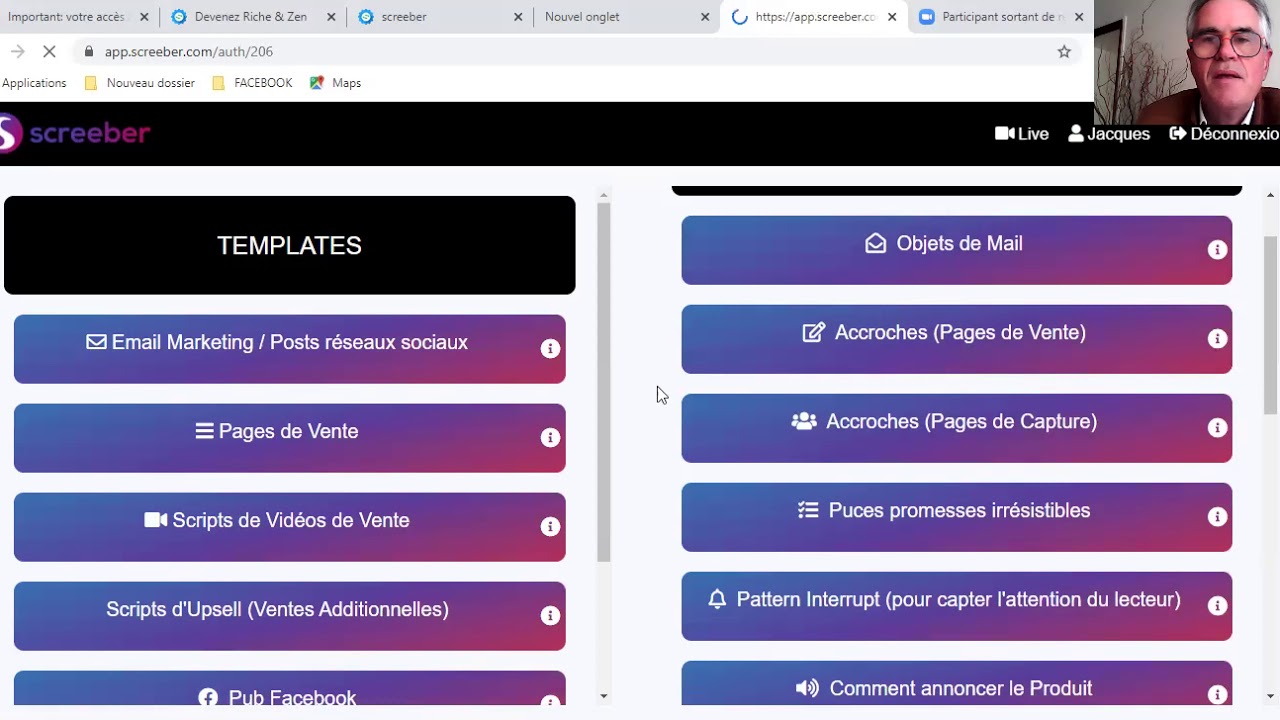Viewport: 1280px width, 720px height.
Task: Switch to Devenez Riche & Zen tab
Action: click(x=250, y=17)
